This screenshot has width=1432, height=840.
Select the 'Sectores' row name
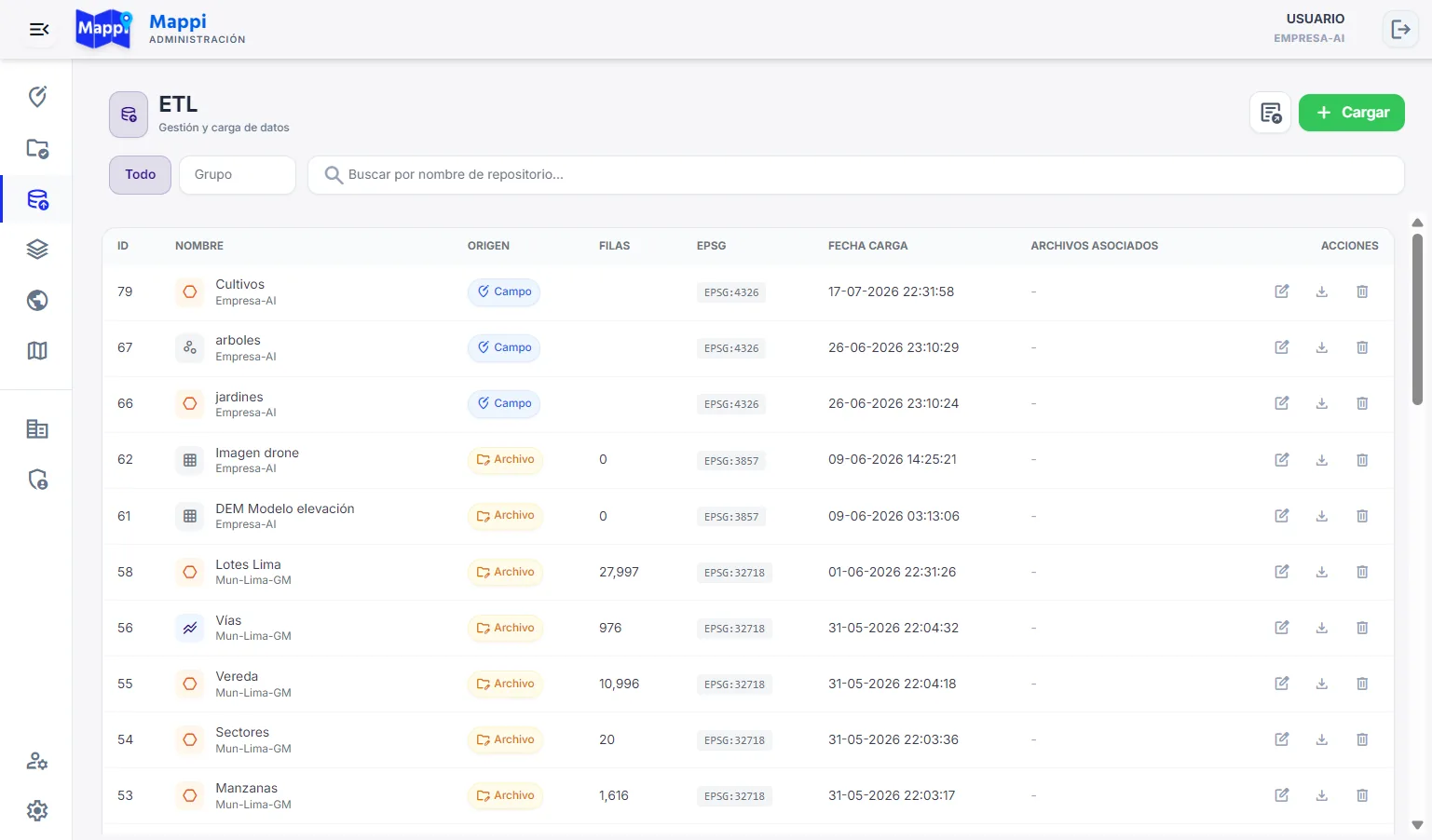(242, 732)
